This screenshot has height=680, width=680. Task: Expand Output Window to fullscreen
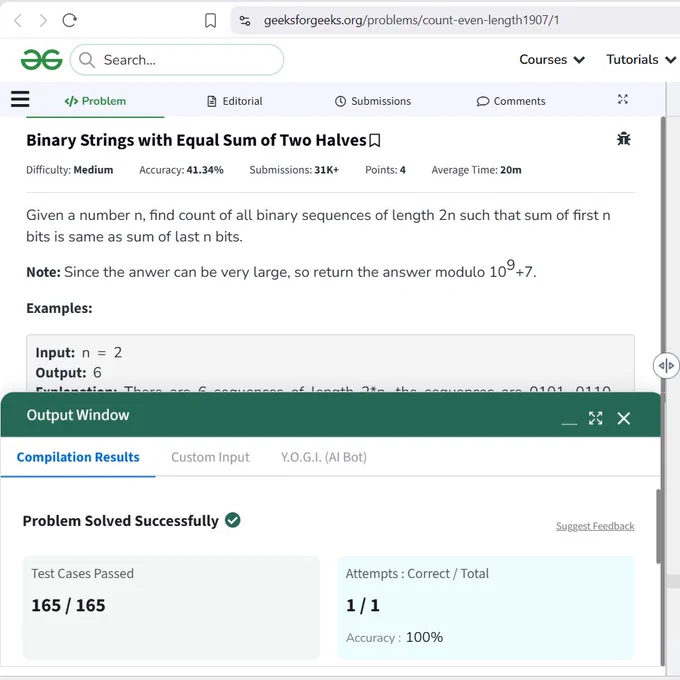pos(595,418)
